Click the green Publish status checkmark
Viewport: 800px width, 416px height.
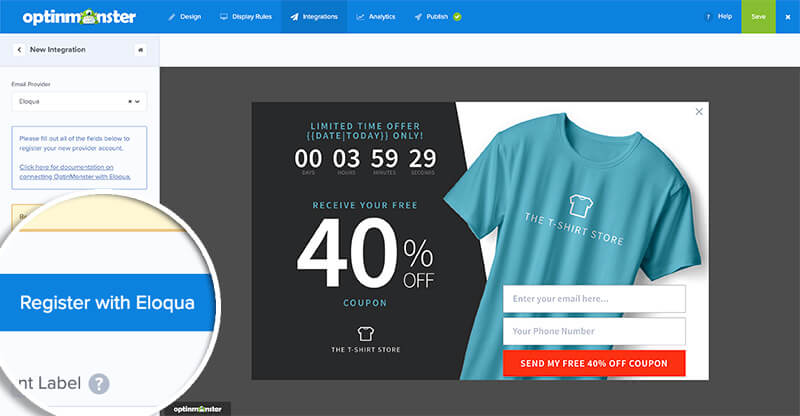click(x=457, y=17)
